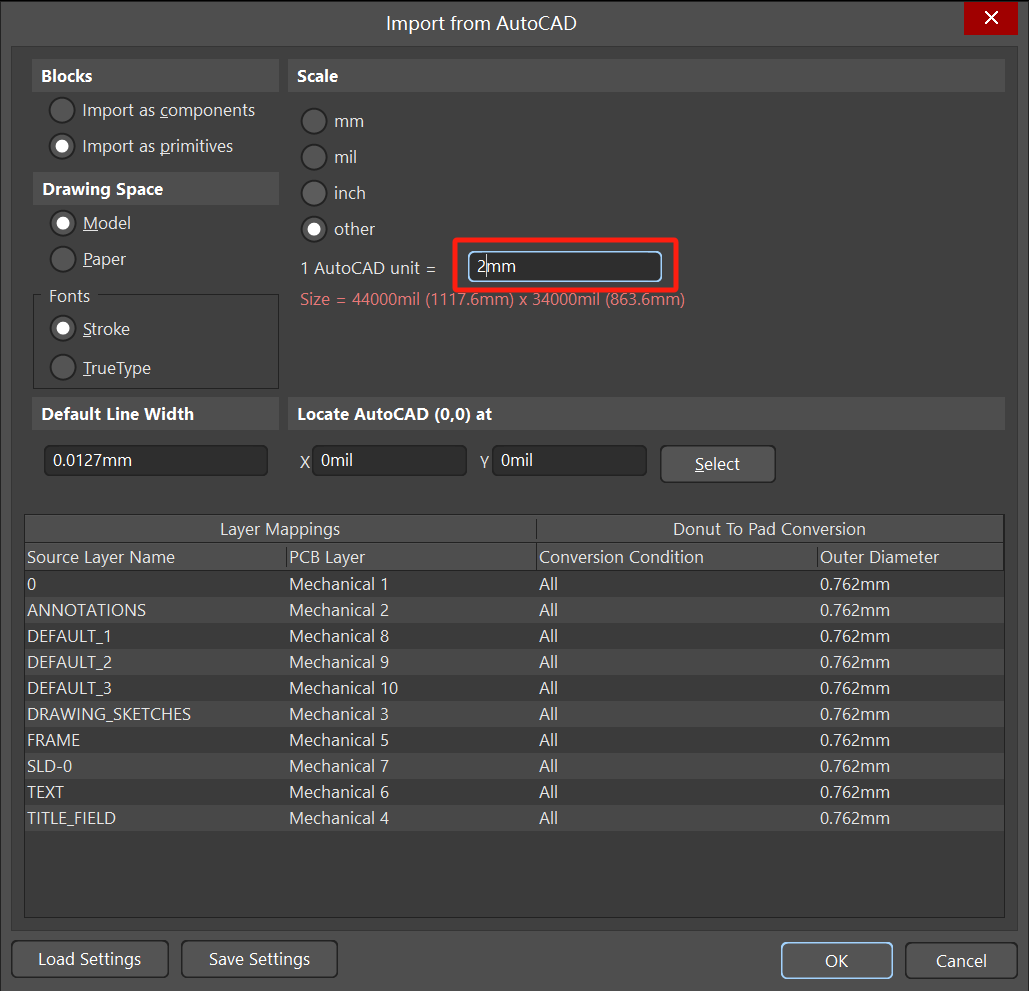Screen dimensions: 1029x991
Task: Click the Save Settings button
Action: click(x=259, y=959)
